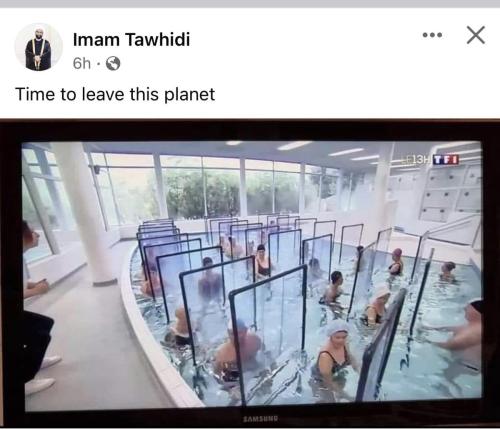Open the pool photo in full view

(x=250, y=273)
